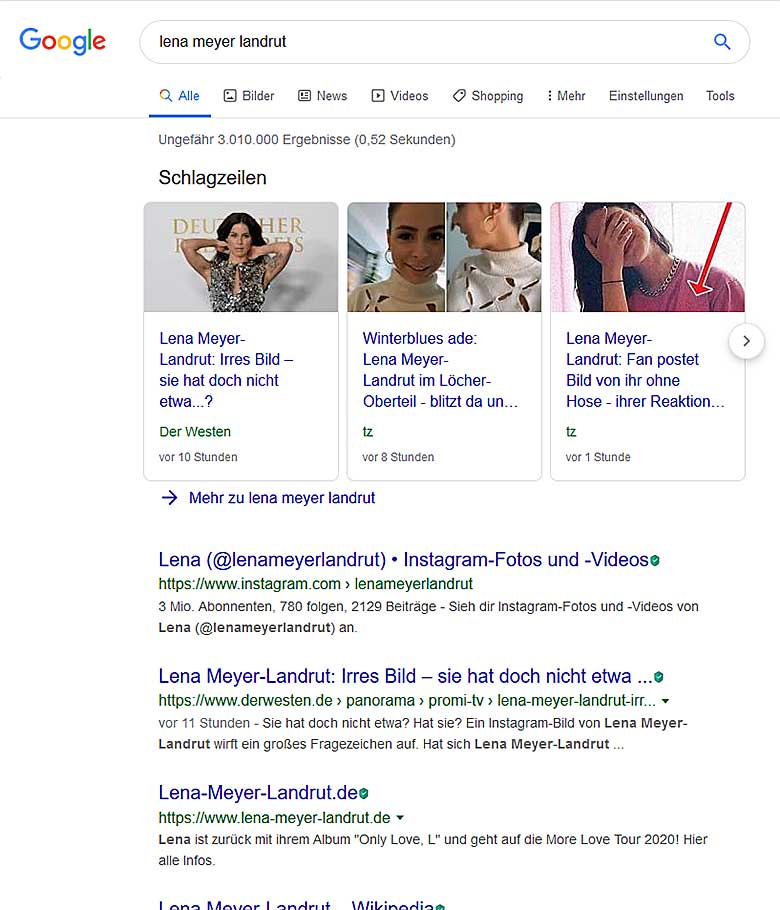Screen dimensions: 780x910
Task: Open the Lena-Meyer-Landrut.de result
Action: [258, 793]
